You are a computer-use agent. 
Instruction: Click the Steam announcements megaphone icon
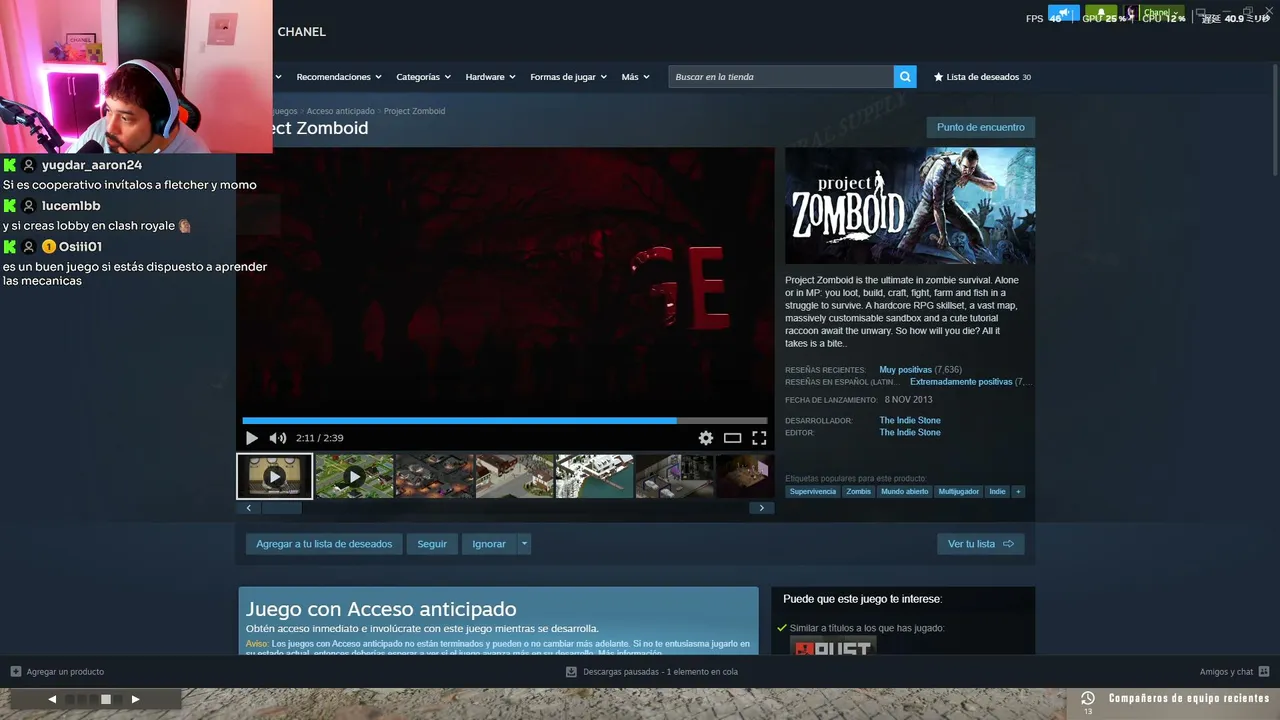click(x=1064, y=13)
